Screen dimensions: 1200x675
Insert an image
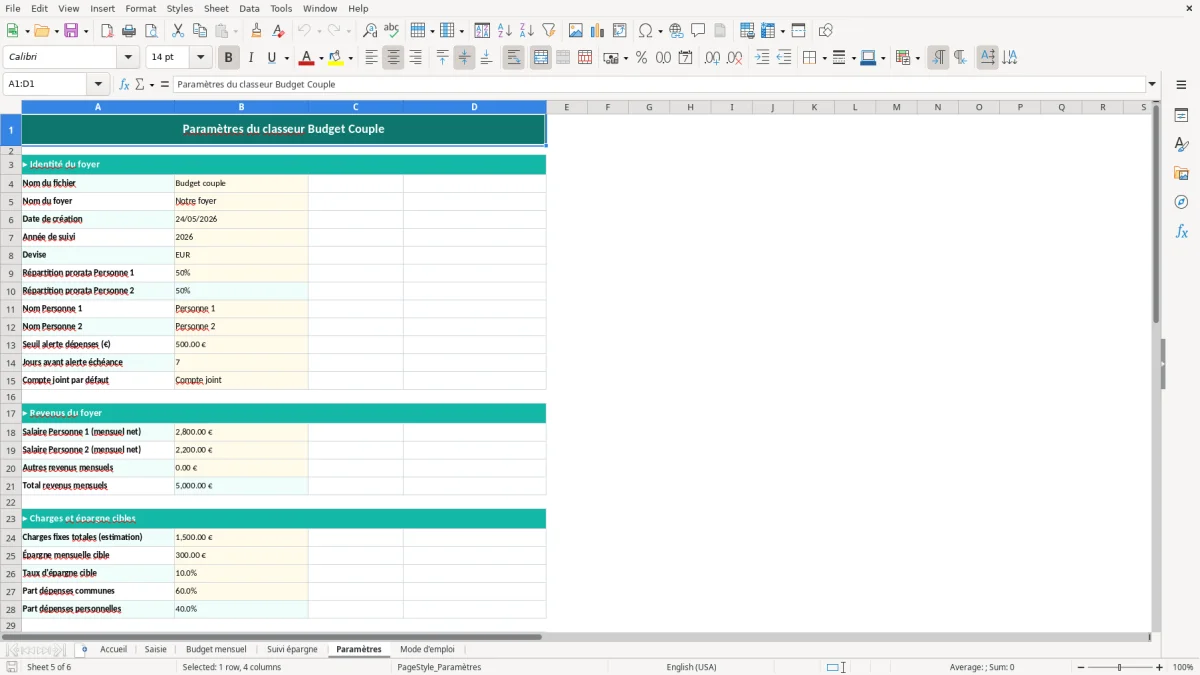[x=576, y=31]
